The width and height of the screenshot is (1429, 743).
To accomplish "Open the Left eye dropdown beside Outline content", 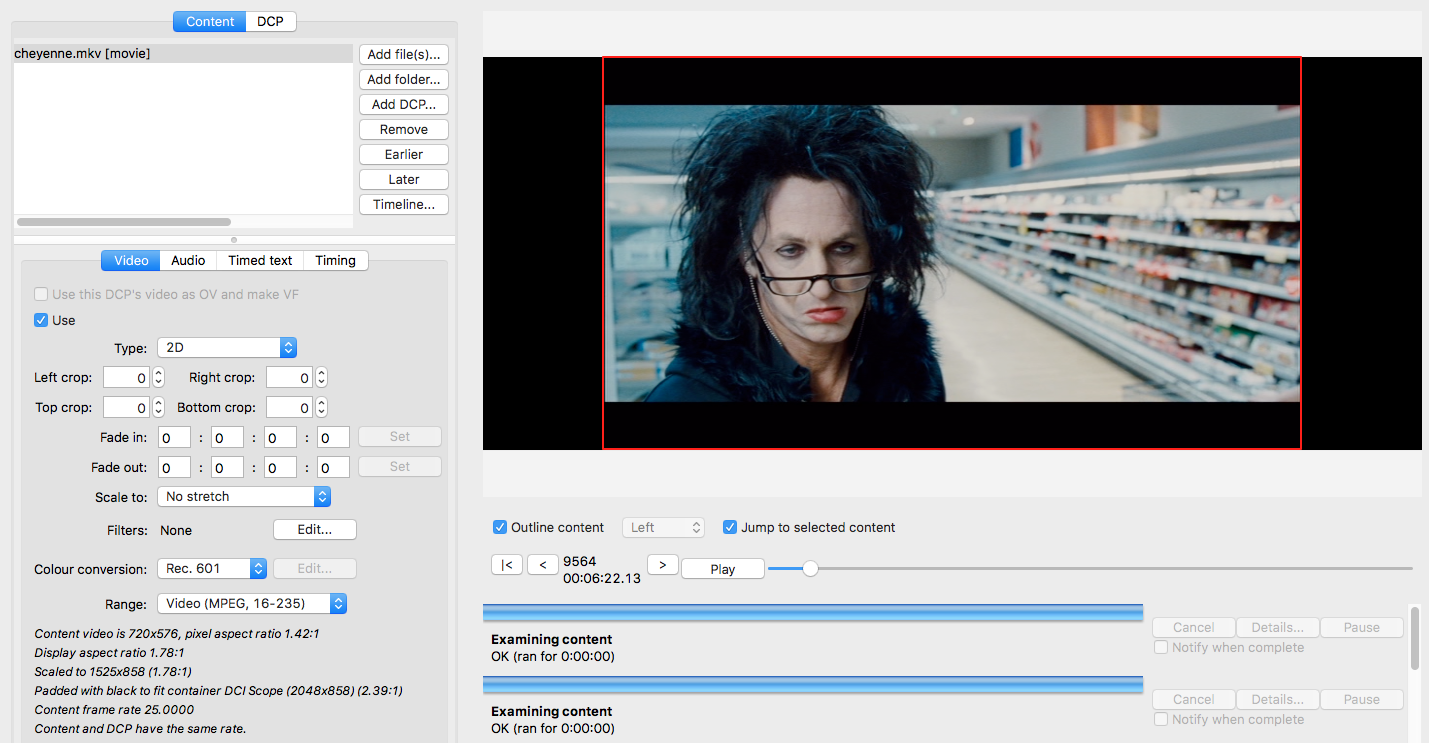I will (x=663, y=527).
